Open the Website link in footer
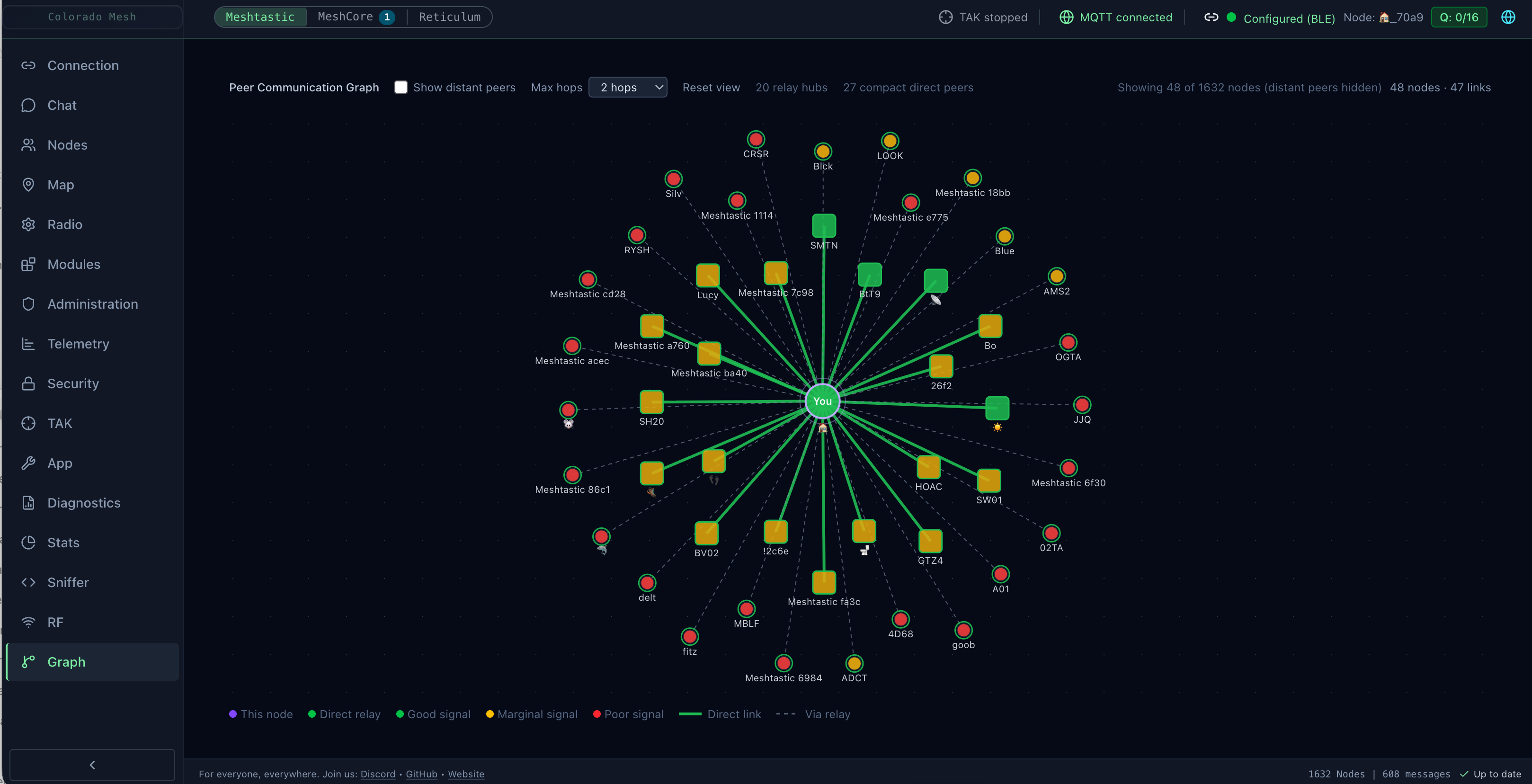Screen dimensions: 1532x784 coord(466,774)
